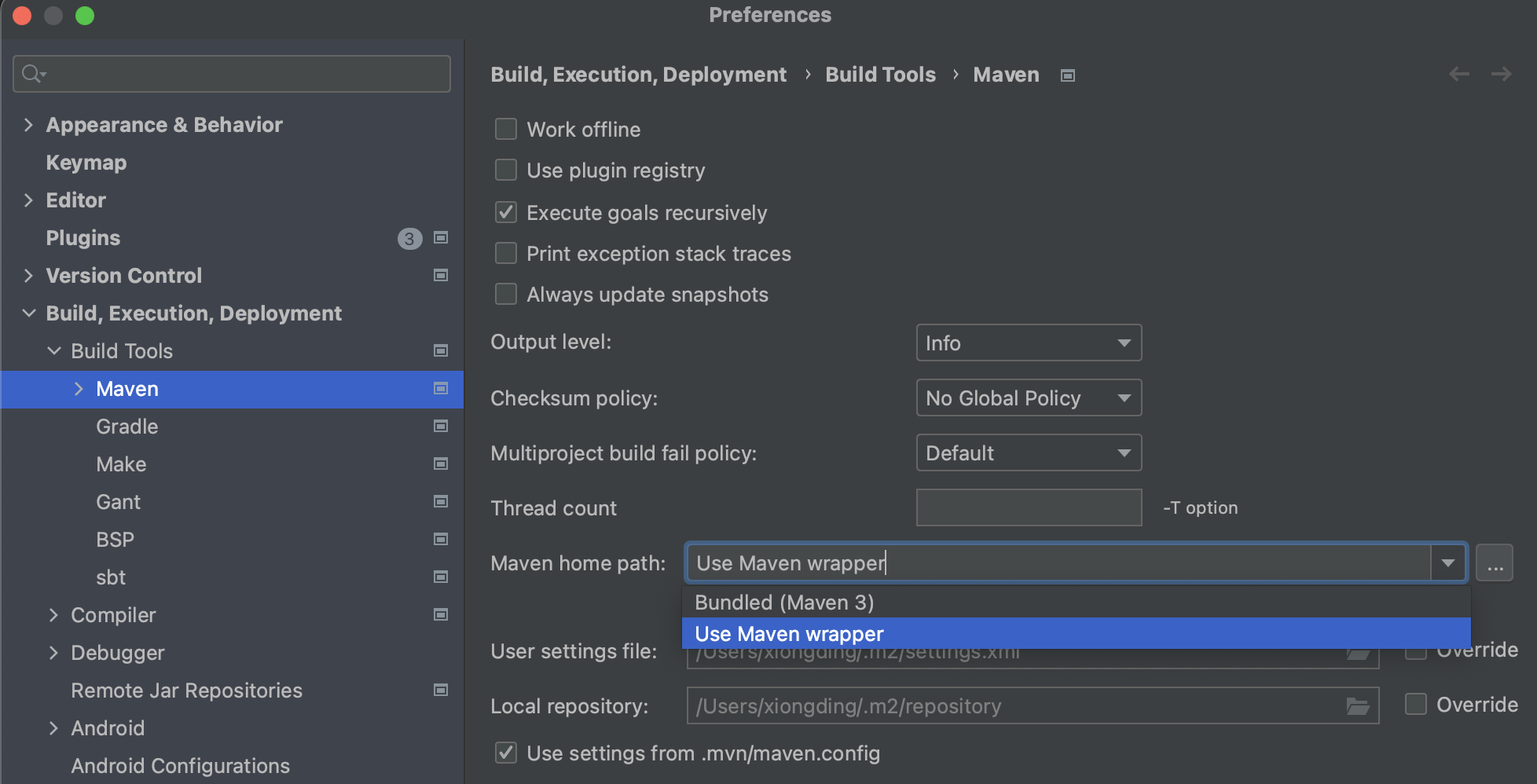Select BSP in Build Tools
Viewport: 1537px width, 784px height.
pos(116,540)
